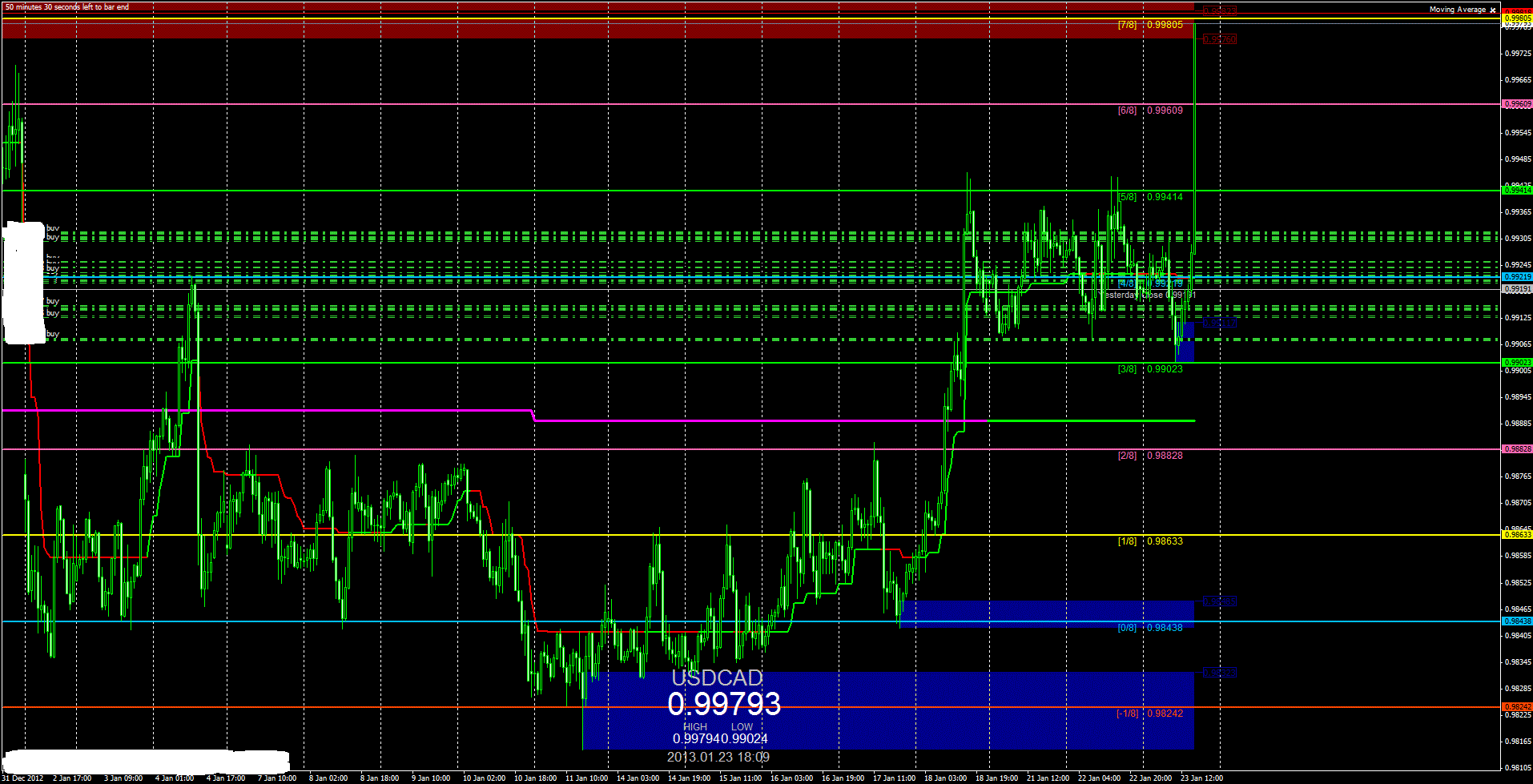Click the 21 Jan 12:00 date on time axis
The height and width of the screenshot is (784, 1533).
pos(1048,778)
